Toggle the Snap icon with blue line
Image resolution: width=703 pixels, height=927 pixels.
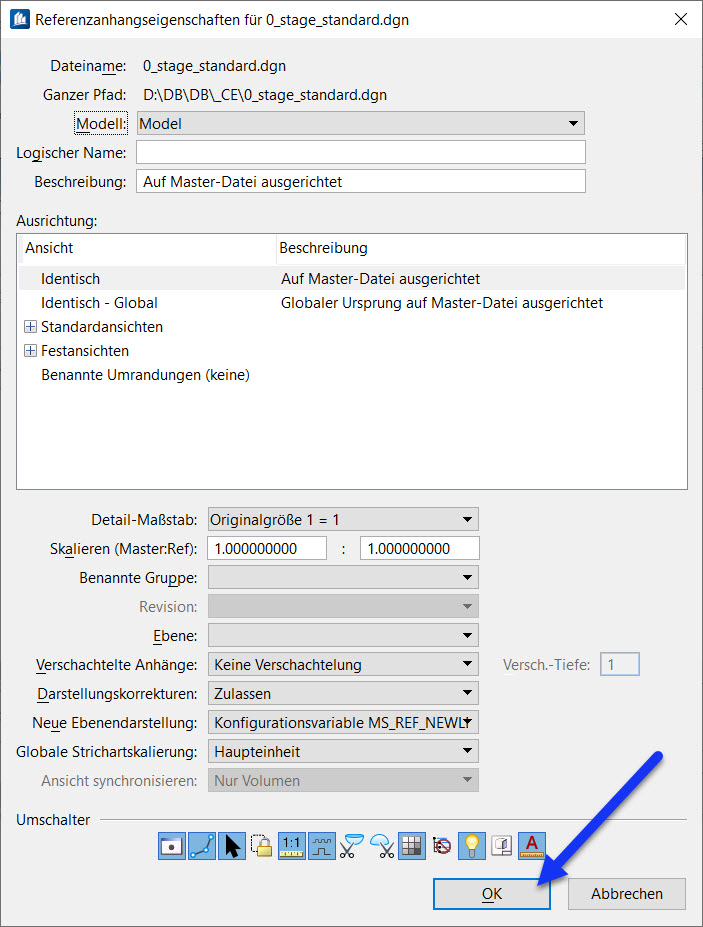pos(202,846)
